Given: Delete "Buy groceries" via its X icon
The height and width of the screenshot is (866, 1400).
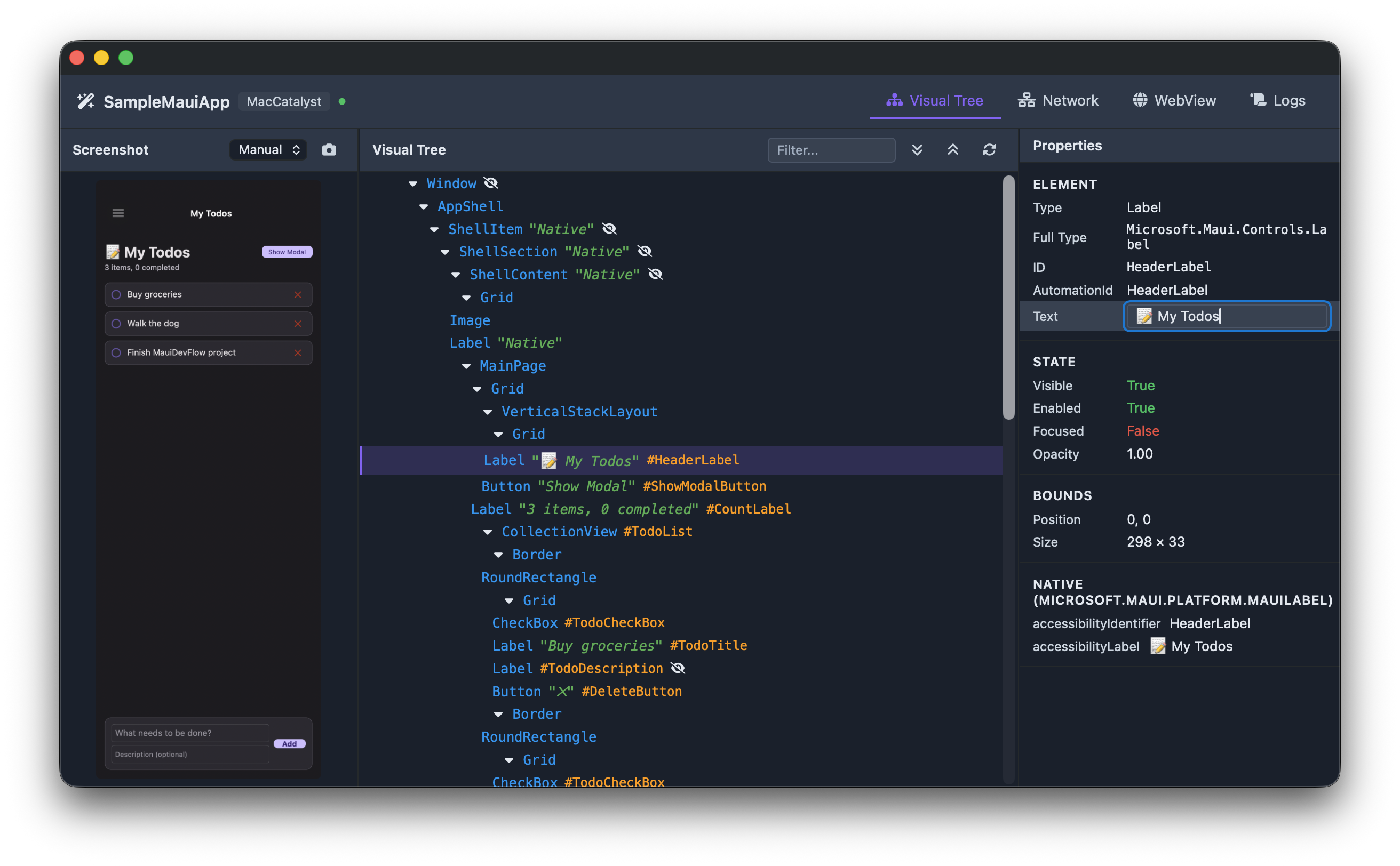Looking at the screenshot, I should [298, 294].
